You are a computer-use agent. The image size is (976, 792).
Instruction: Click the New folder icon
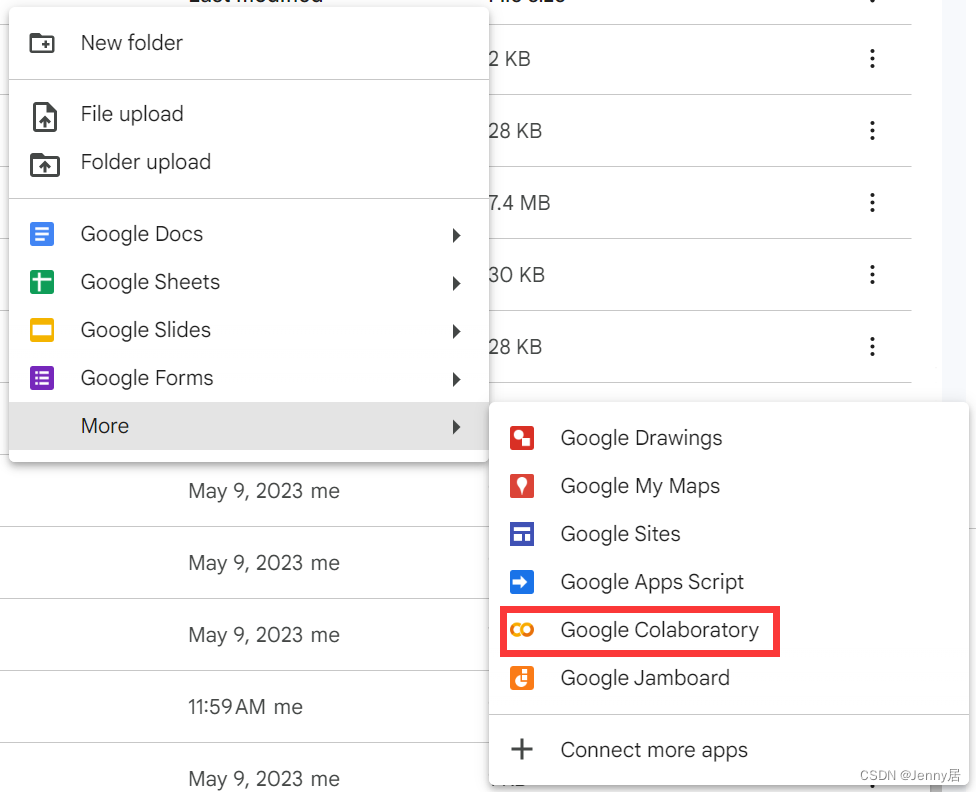(42, 43)
